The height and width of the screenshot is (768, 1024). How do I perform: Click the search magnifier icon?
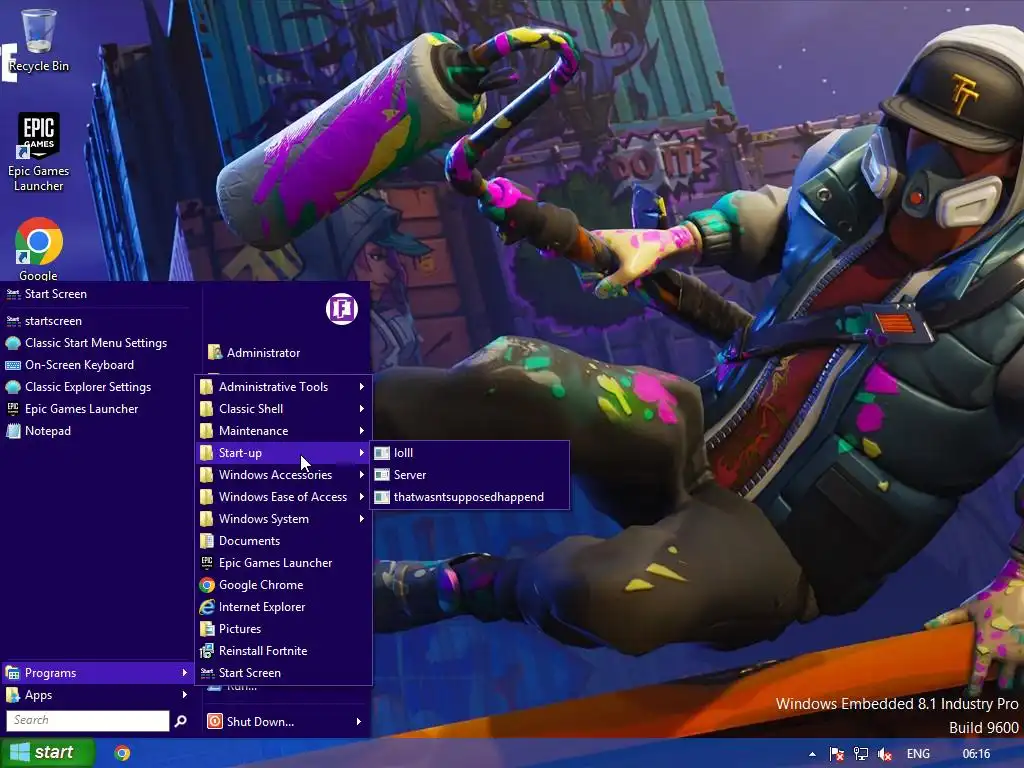pyautogui.click(x=181, y=720)
